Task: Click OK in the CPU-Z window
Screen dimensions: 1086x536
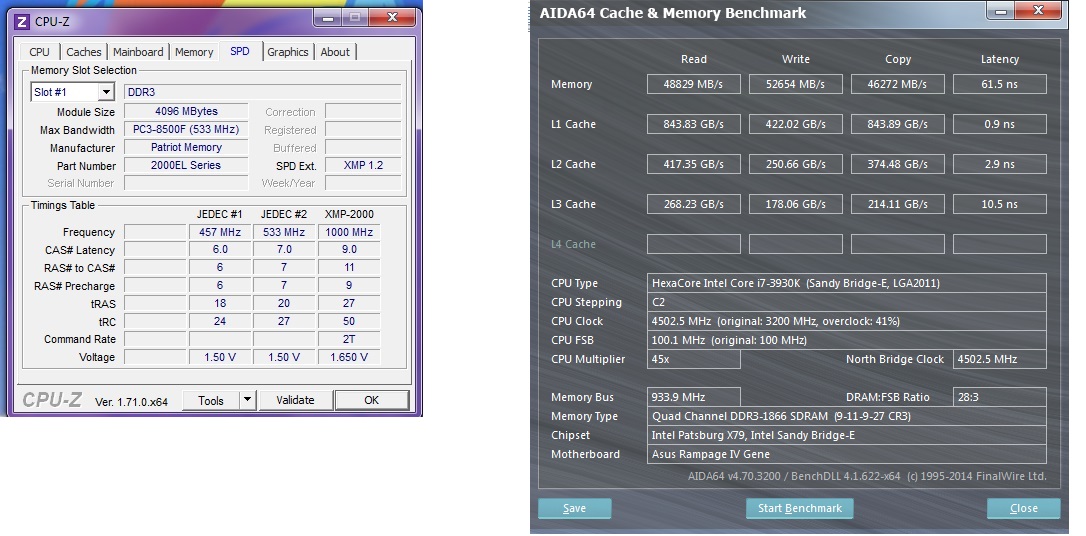Action: [x=372, y=400]
